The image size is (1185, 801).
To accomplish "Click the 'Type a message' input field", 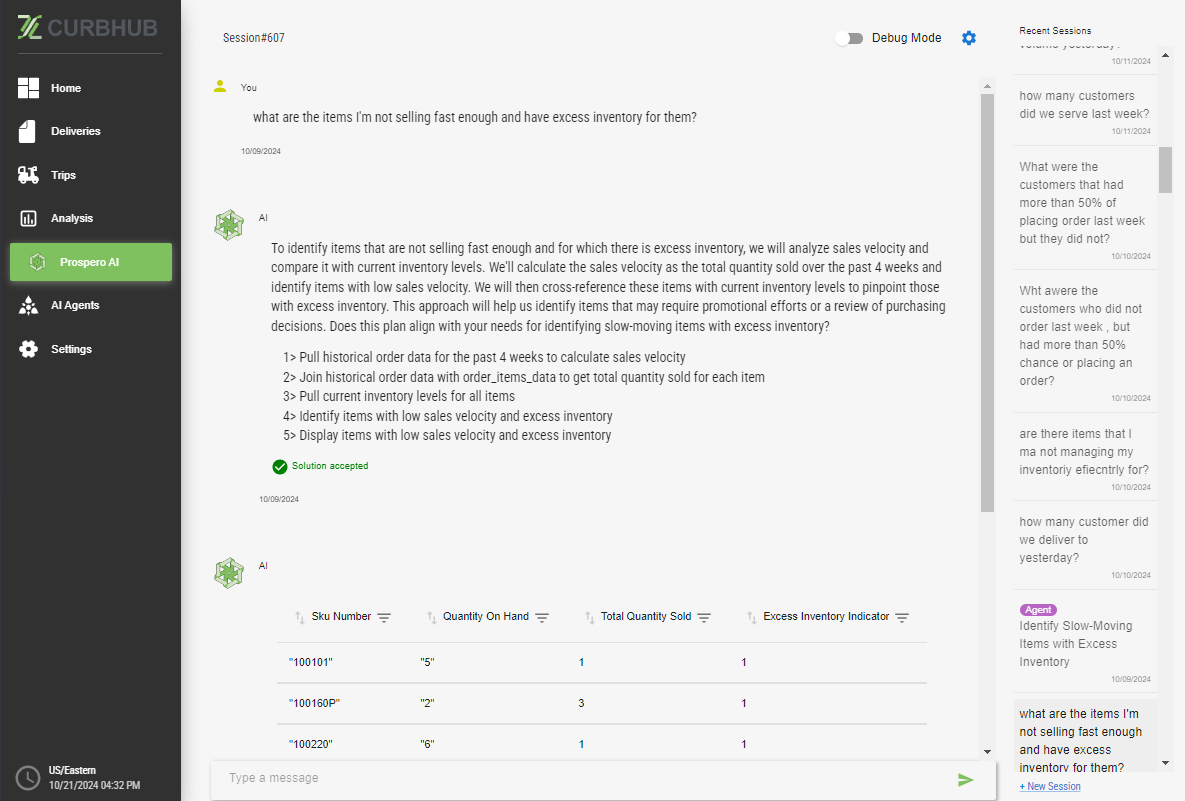I will pos(580,778).
